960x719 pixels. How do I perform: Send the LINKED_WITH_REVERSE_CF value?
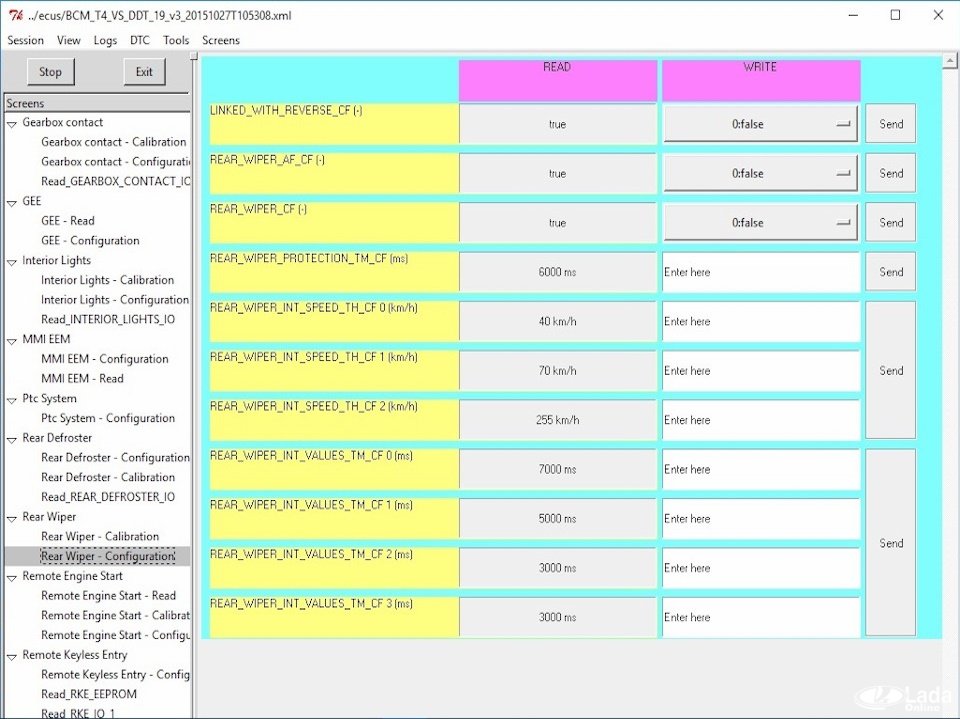pyautogui.click(x=890, y=124)
